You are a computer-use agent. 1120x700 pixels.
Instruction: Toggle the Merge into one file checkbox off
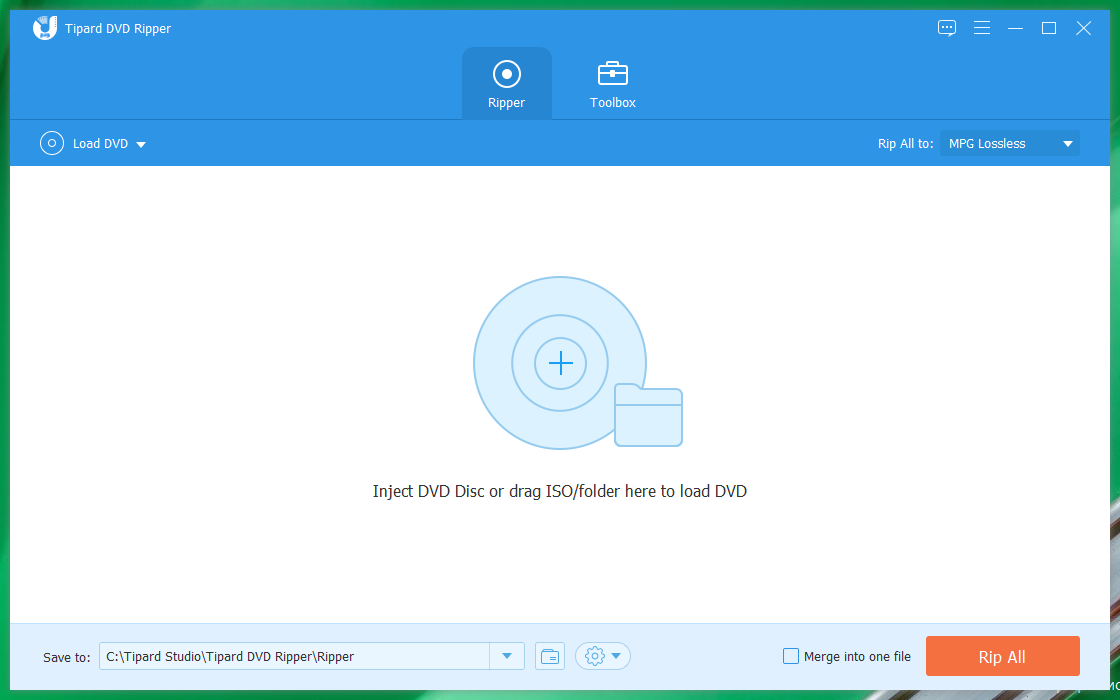tap(790, 656)
